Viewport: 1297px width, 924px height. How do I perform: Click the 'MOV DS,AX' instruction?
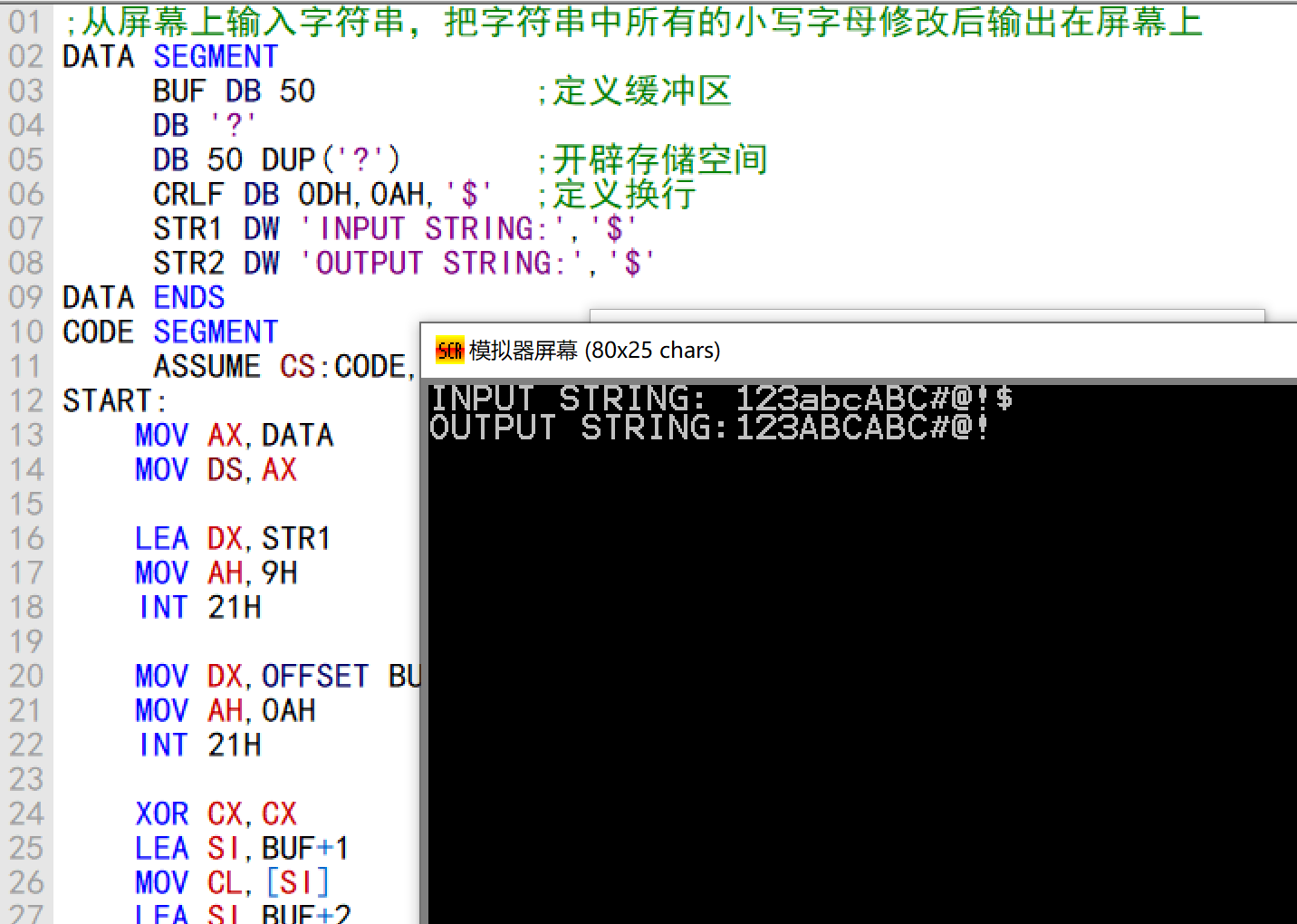[x=216, y=470]
